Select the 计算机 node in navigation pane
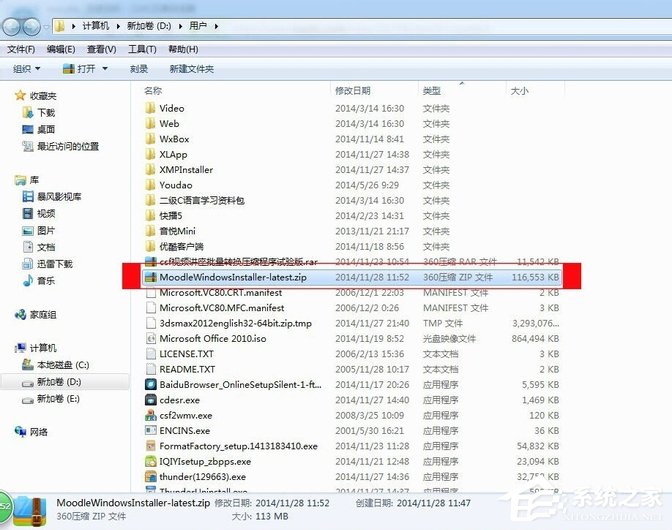 43,348
